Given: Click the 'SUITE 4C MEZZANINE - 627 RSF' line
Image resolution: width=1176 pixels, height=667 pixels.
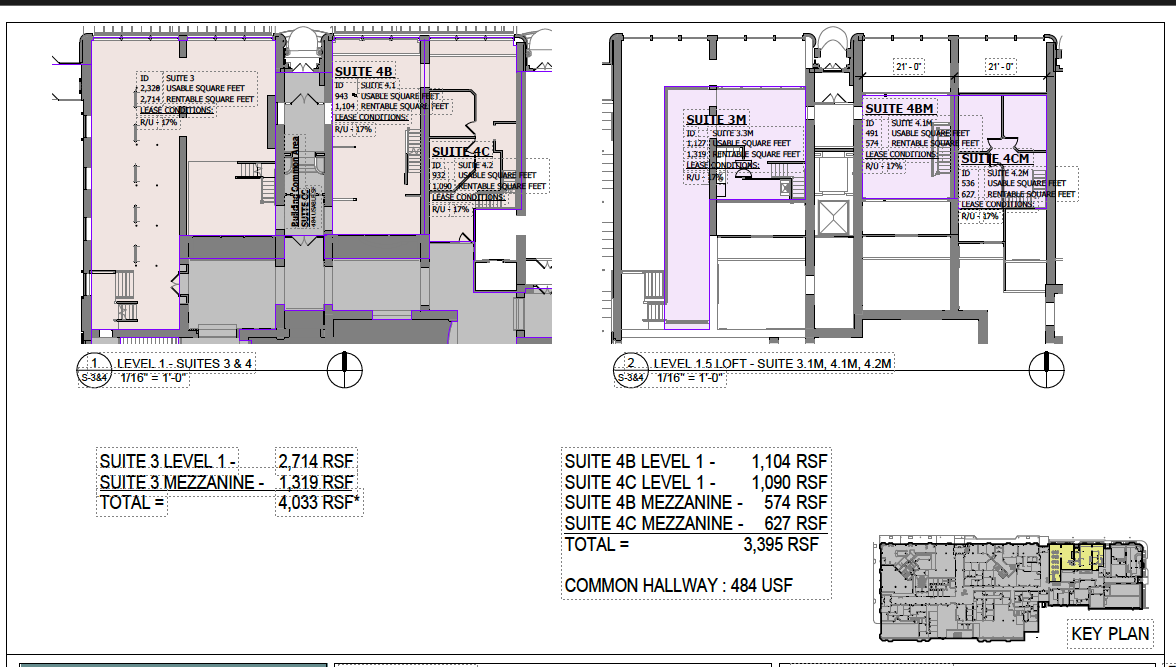Looking at the screenshot, I should pos(696,523).
